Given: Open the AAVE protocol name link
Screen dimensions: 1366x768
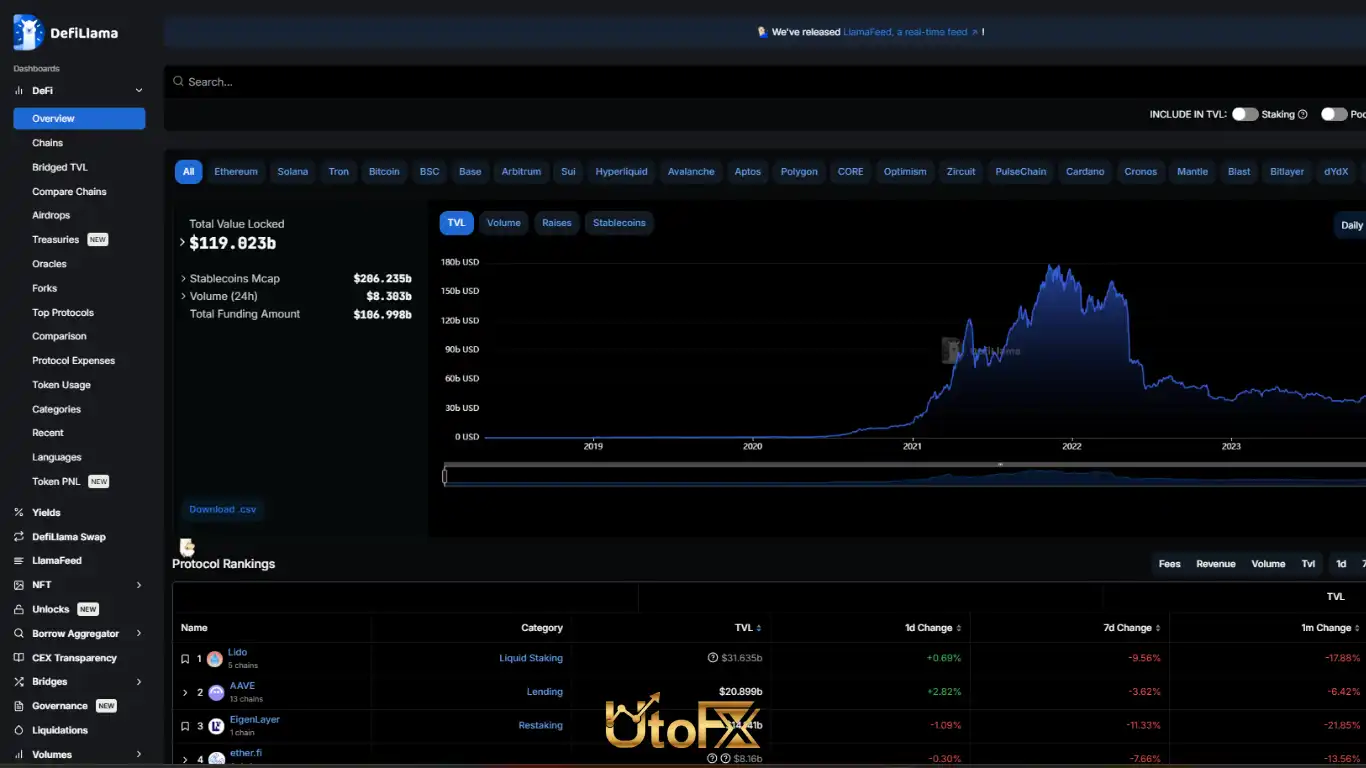Looking at the screenshot, I should (243, 686).
